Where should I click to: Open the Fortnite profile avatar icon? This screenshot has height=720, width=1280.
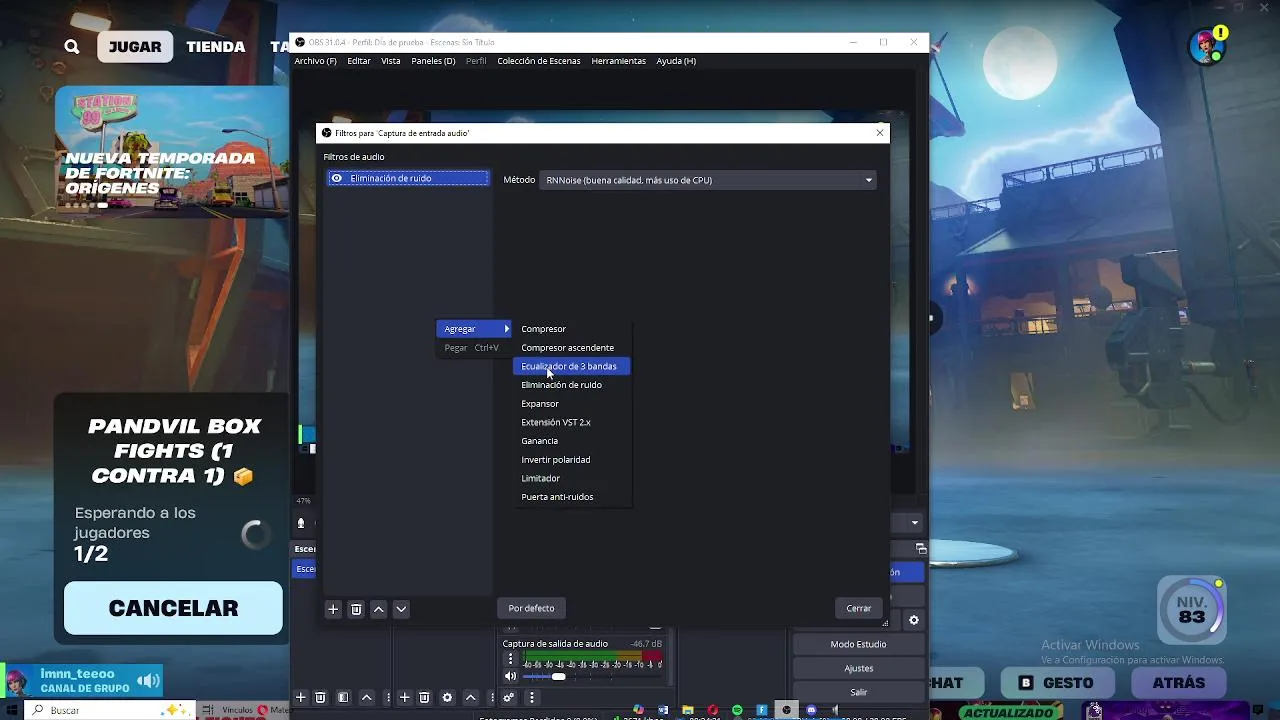tap(1208, 46)
